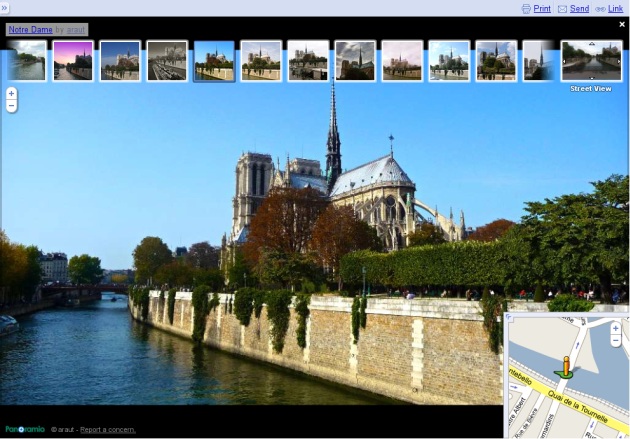The image size is (630, 439).
Task: Click the Pegman marker on the mini map
Action: click(565, 367)
